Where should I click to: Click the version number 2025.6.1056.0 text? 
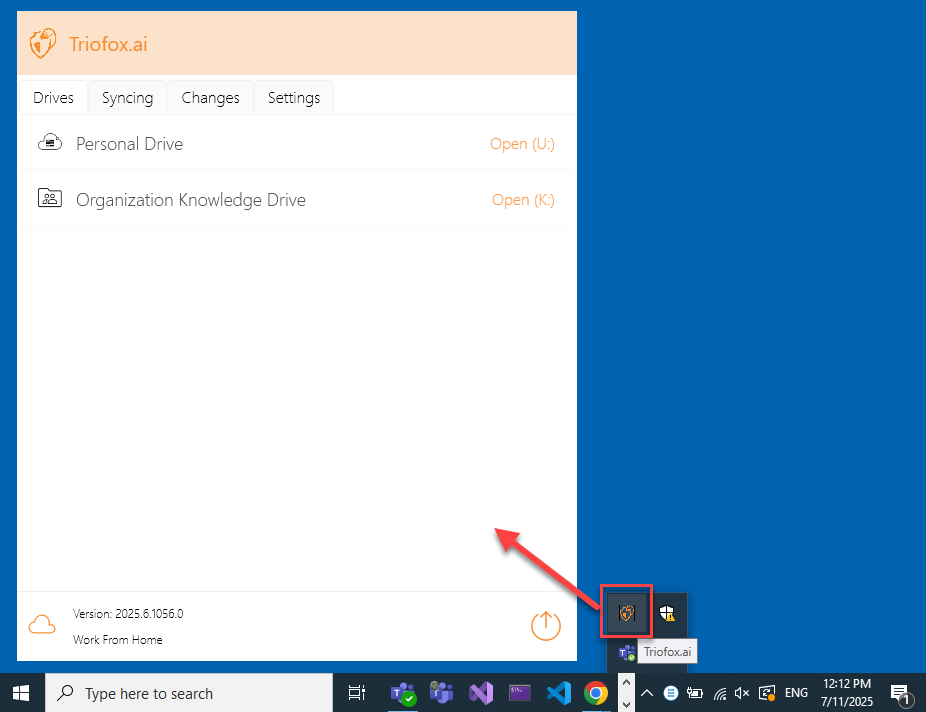click(149, 614)
